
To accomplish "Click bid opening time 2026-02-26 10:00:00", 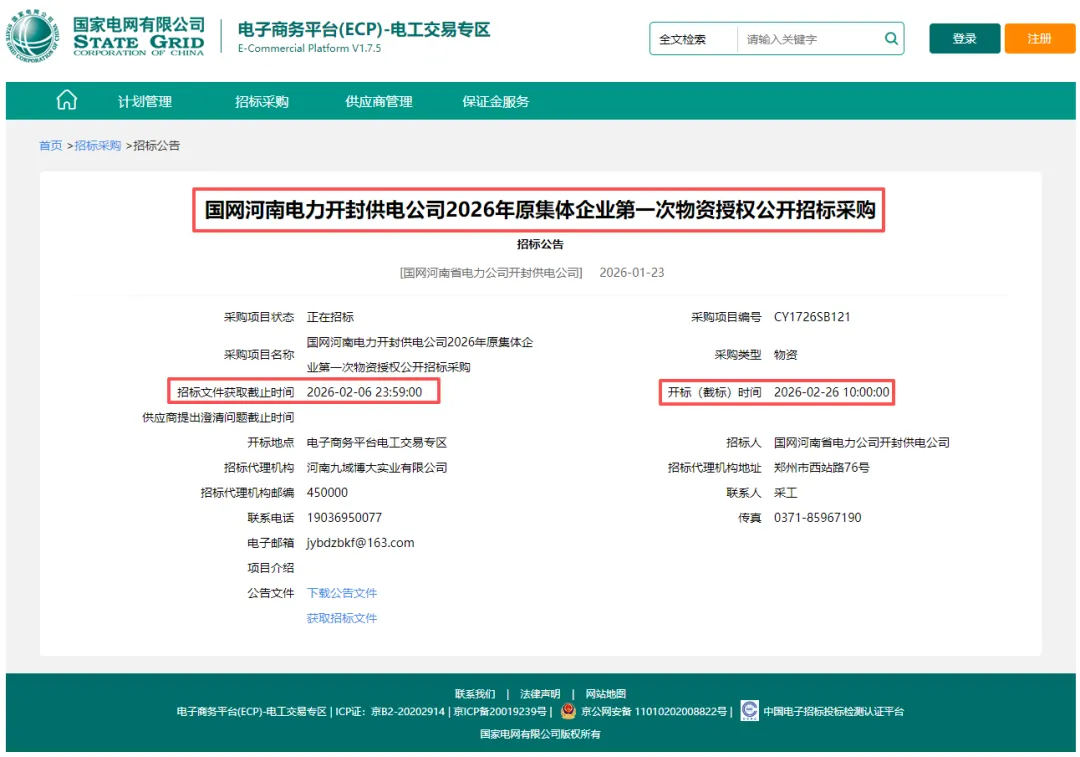I will point(831,392).
